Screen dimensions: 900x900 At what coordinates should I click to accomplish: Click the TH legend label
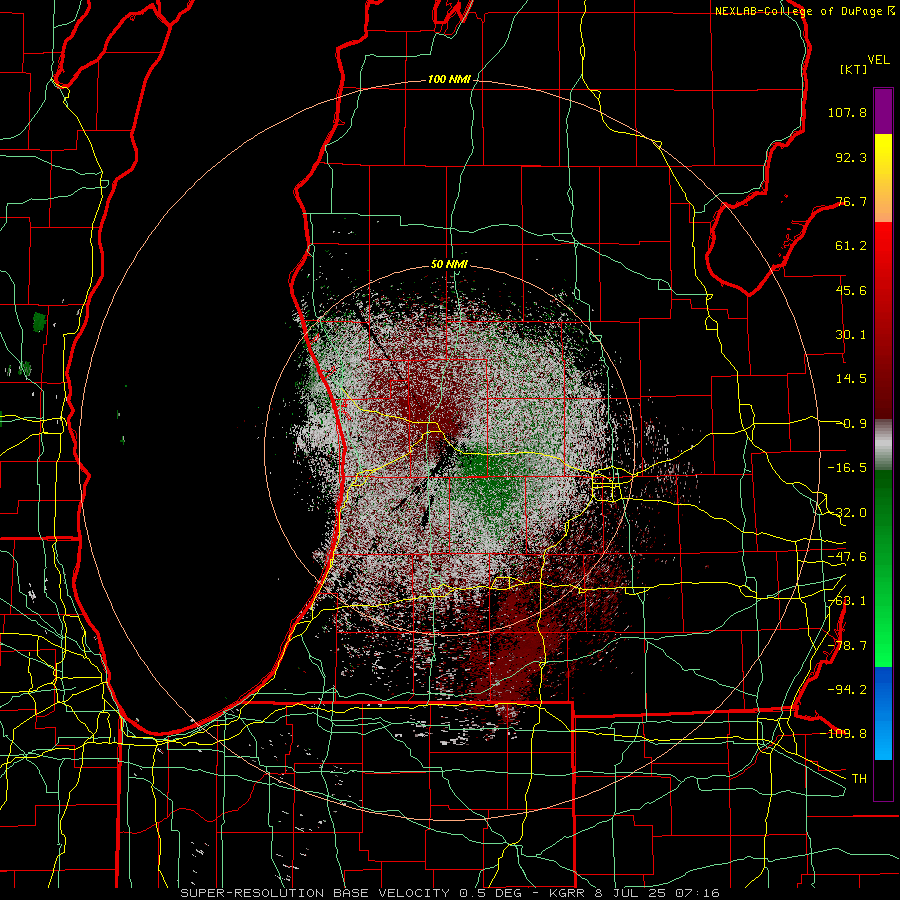pos(859,779)
